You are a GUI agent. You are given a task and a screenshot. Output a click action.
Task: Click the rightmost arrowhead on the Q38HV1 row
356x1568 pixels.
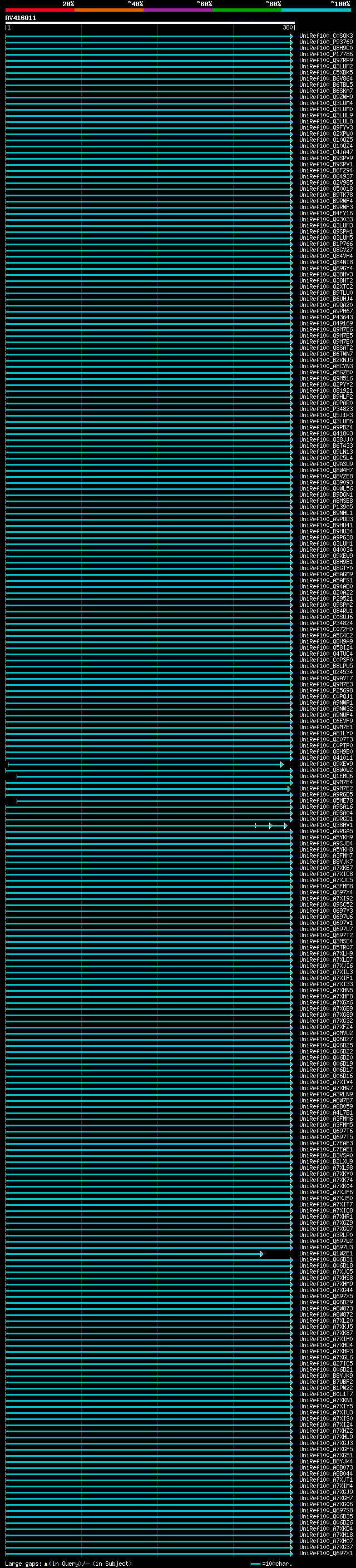tap(285, 825)
